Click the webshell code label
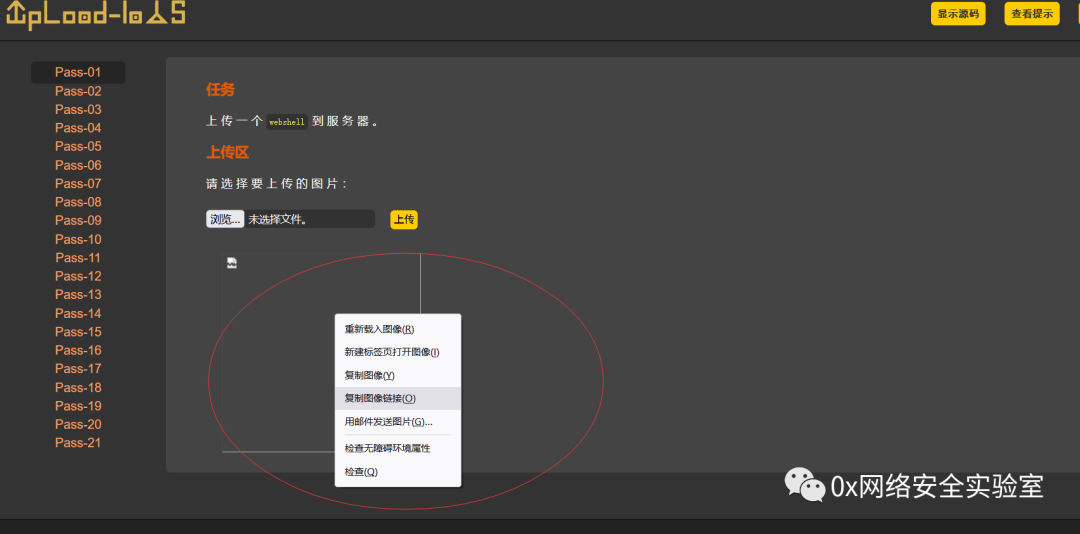 pos(287,122)
